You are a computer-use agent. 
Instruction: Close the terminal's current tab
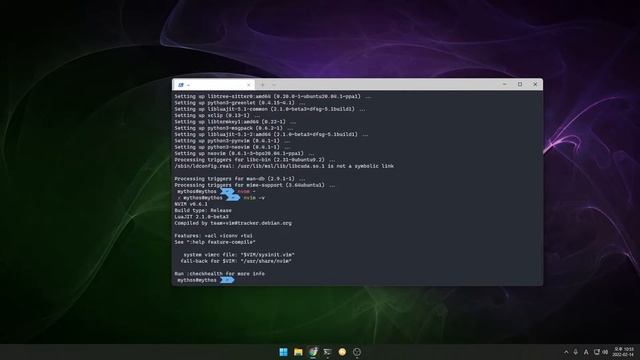249,85
